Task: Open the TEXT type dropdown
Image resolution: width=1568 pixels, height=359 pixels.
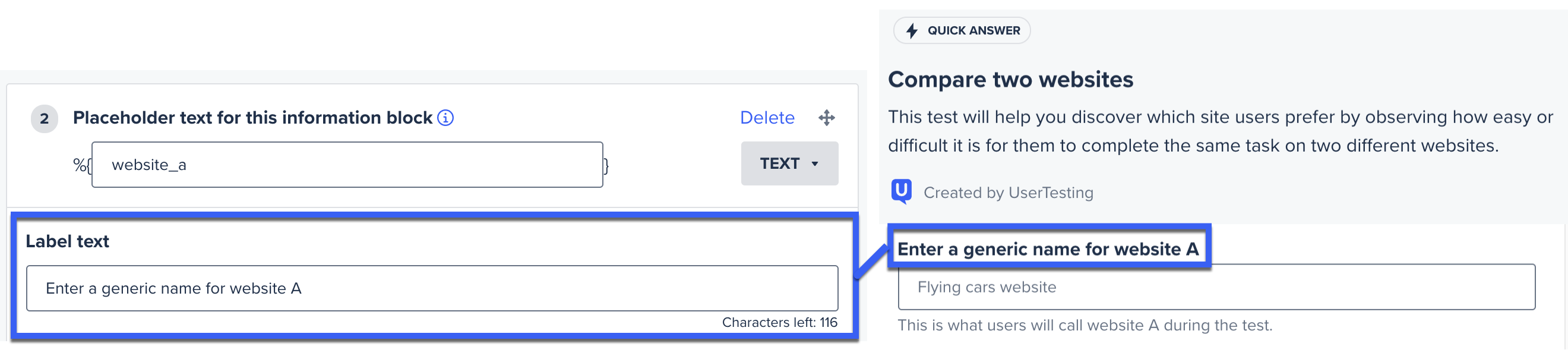Action: pos(789,163)
